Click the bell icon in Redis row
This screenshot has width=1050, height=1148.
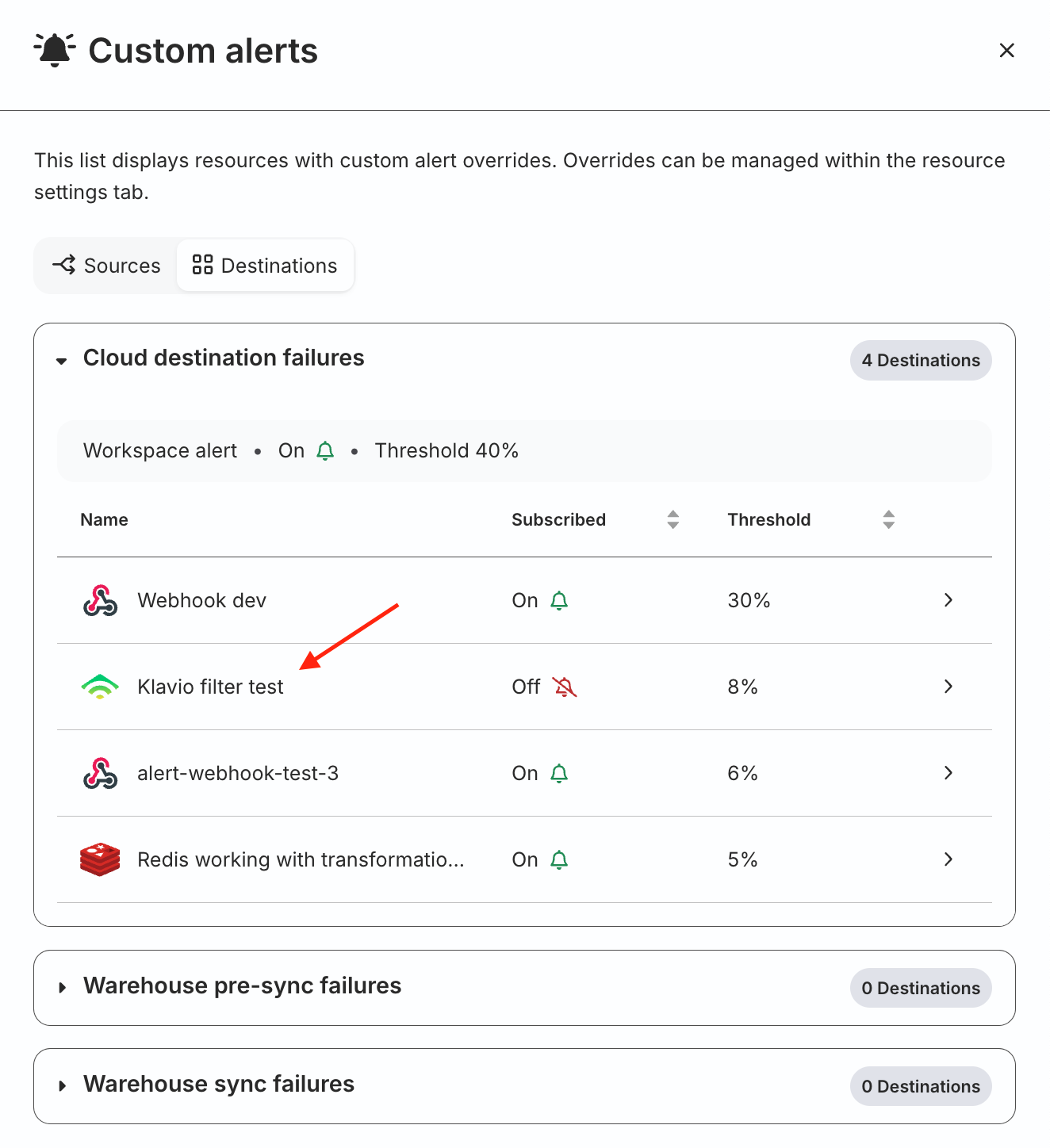point(559,860)
